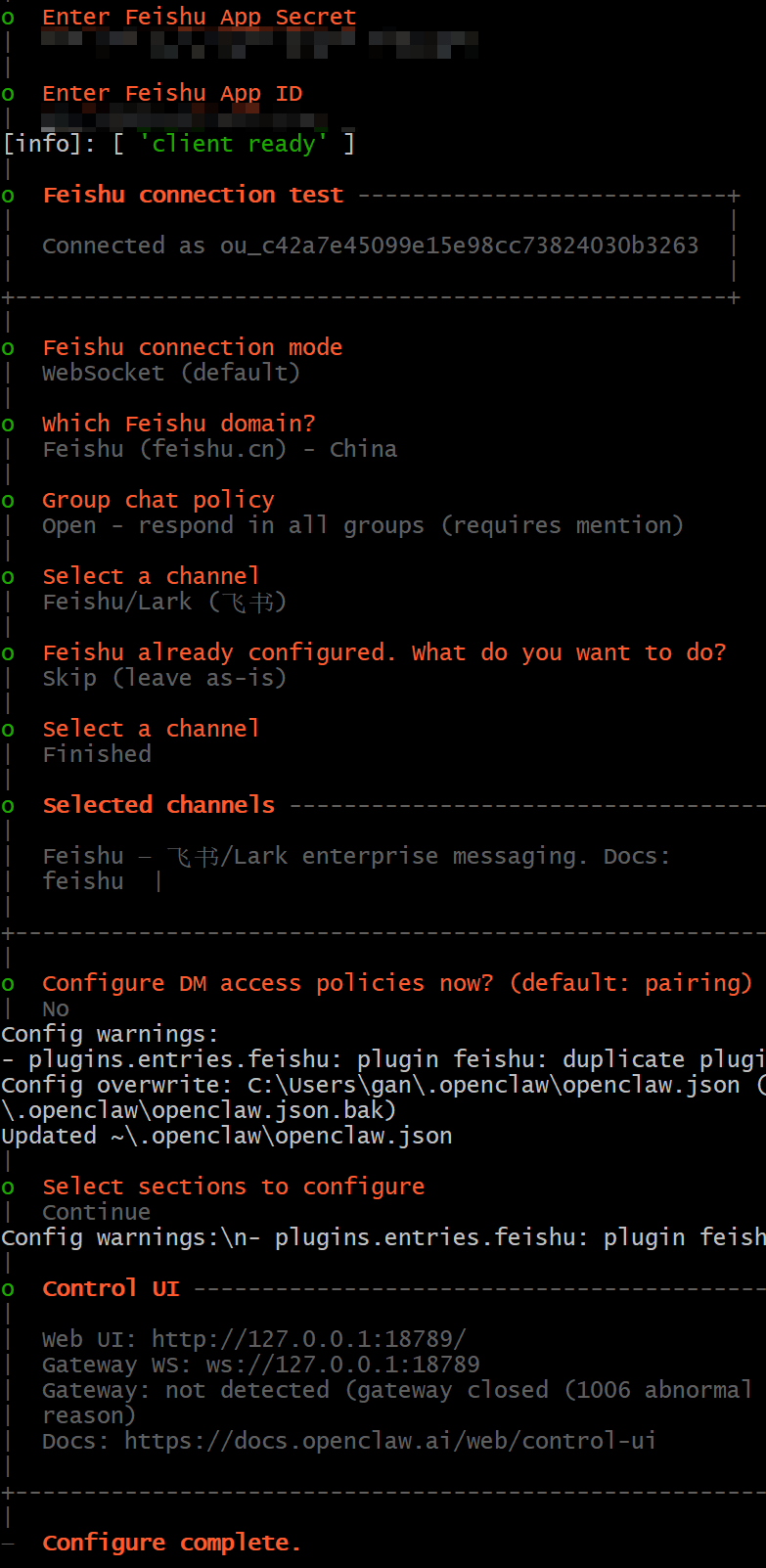766x1568 pixels.
Task: Click the Continue answer under Select sections
Action: [x=96, y=1212]
